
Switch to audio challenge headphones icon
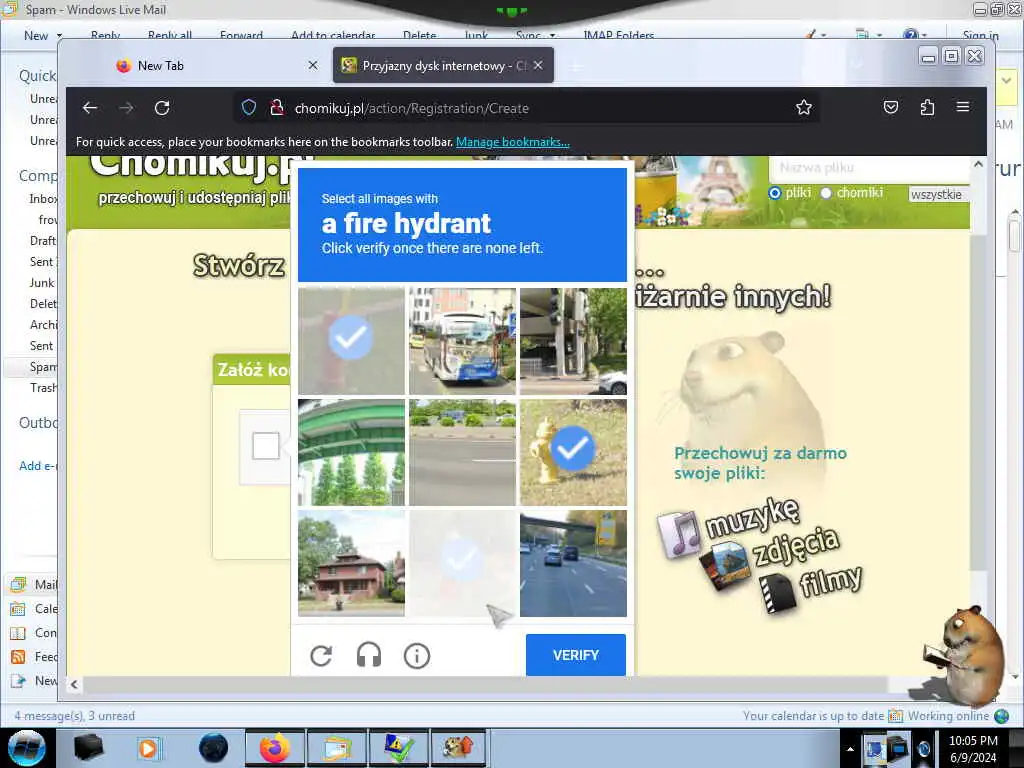tap(369, 654)
